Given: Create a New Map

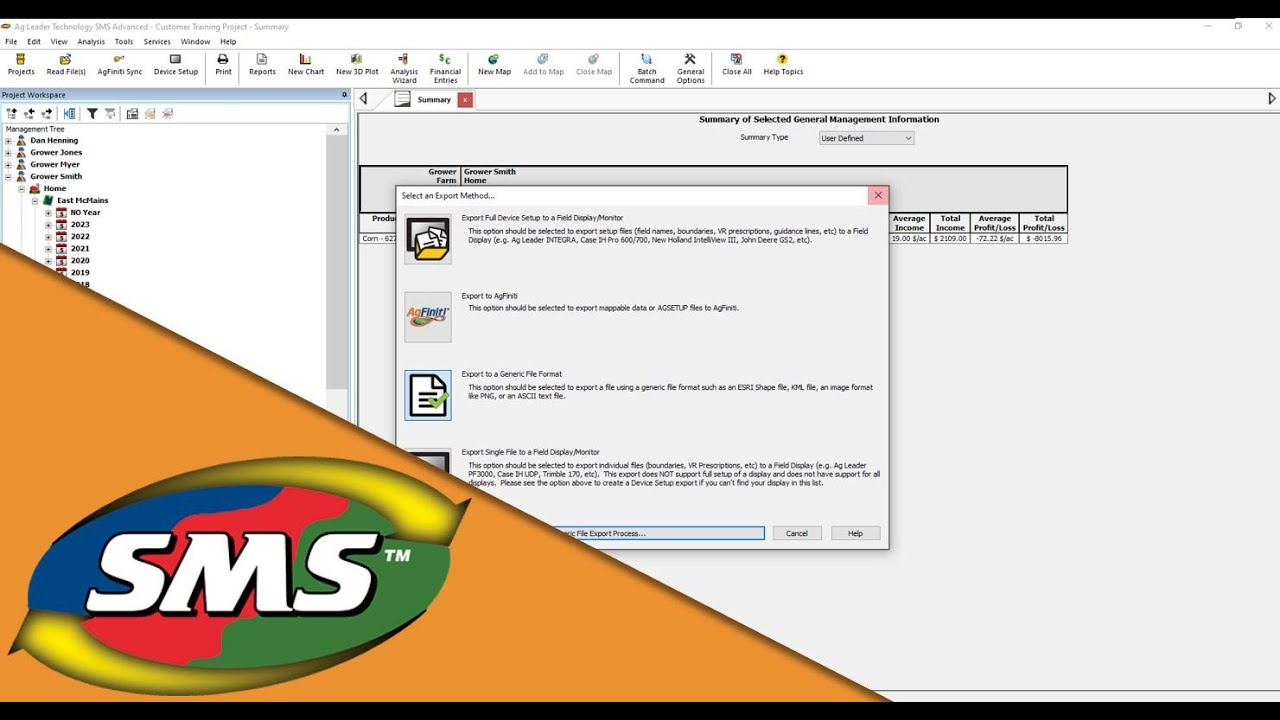Looking at the screenshot, I should coord(494,65).
